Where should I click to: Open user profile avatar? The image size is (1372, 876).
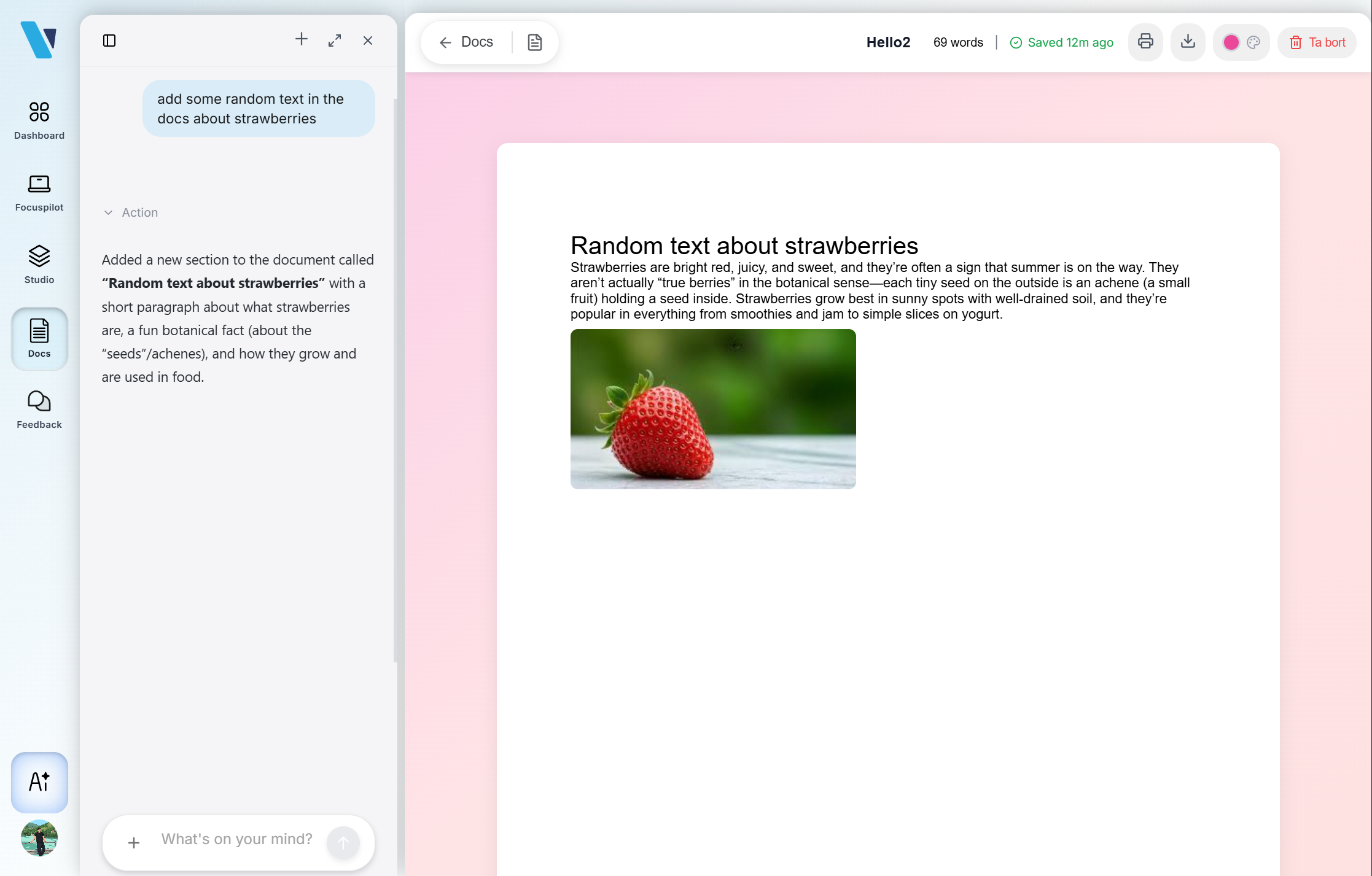[39, 837]
